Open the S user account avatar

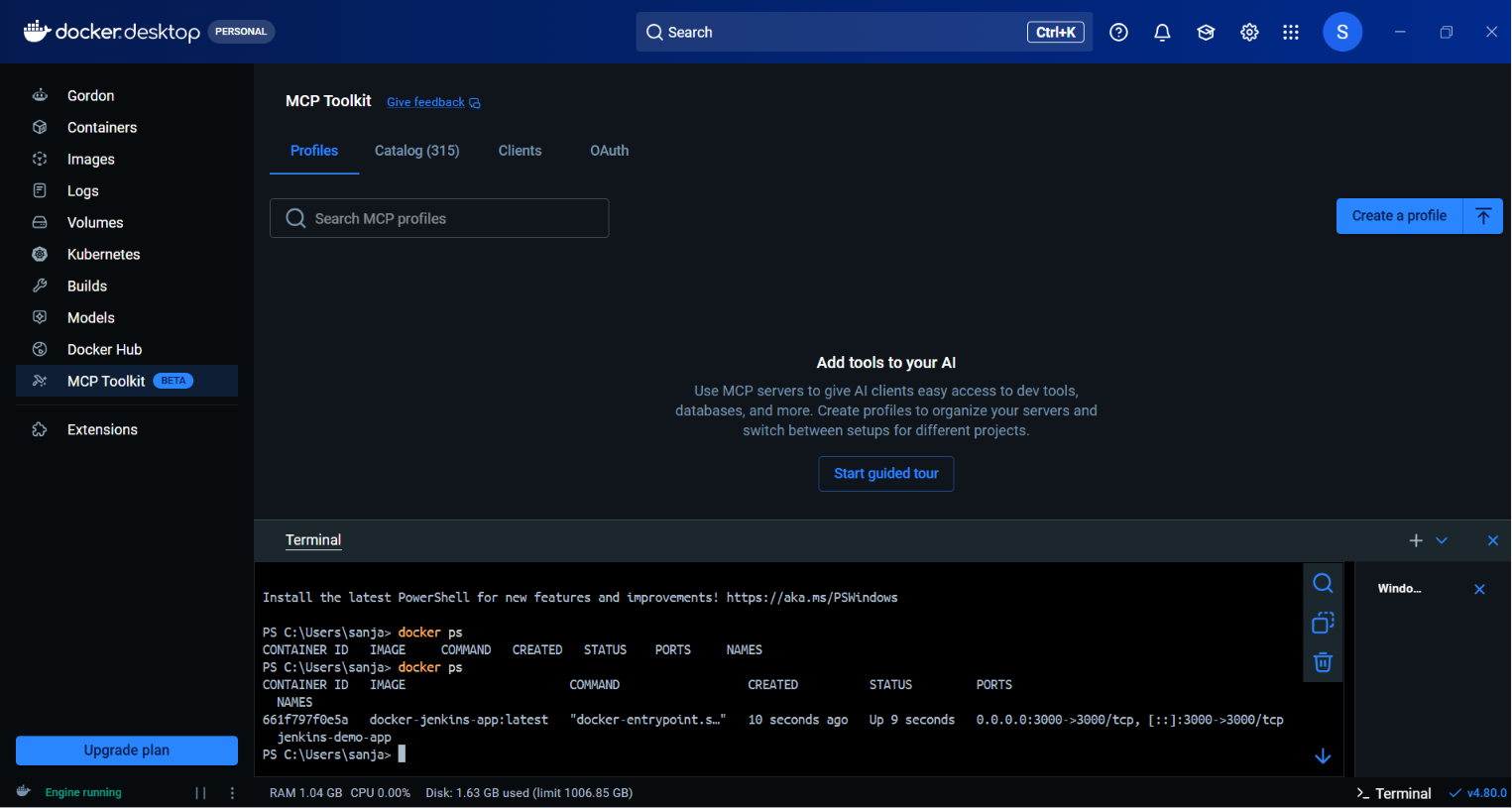[x=1342, y=33]
